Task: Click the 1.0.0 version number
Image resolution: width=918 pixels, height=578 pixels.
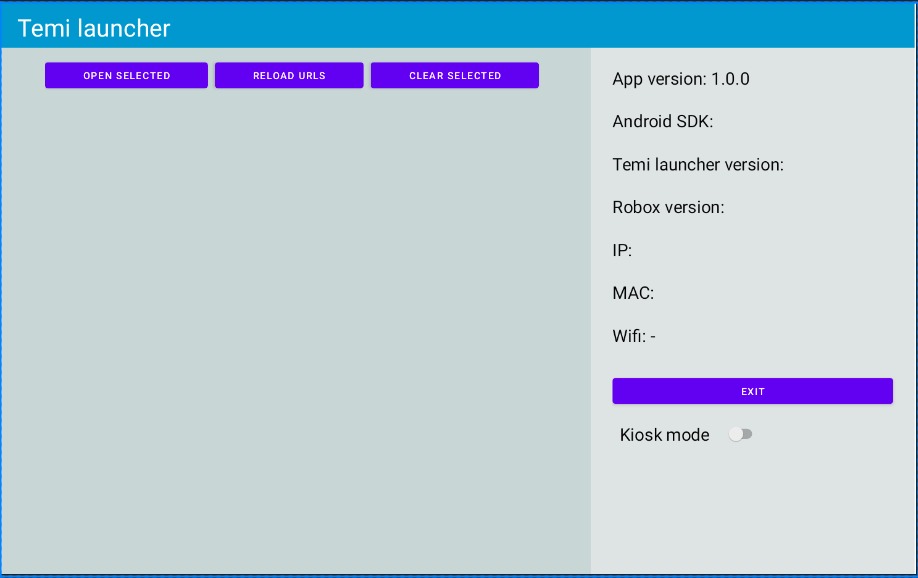Action: point(730,79)
